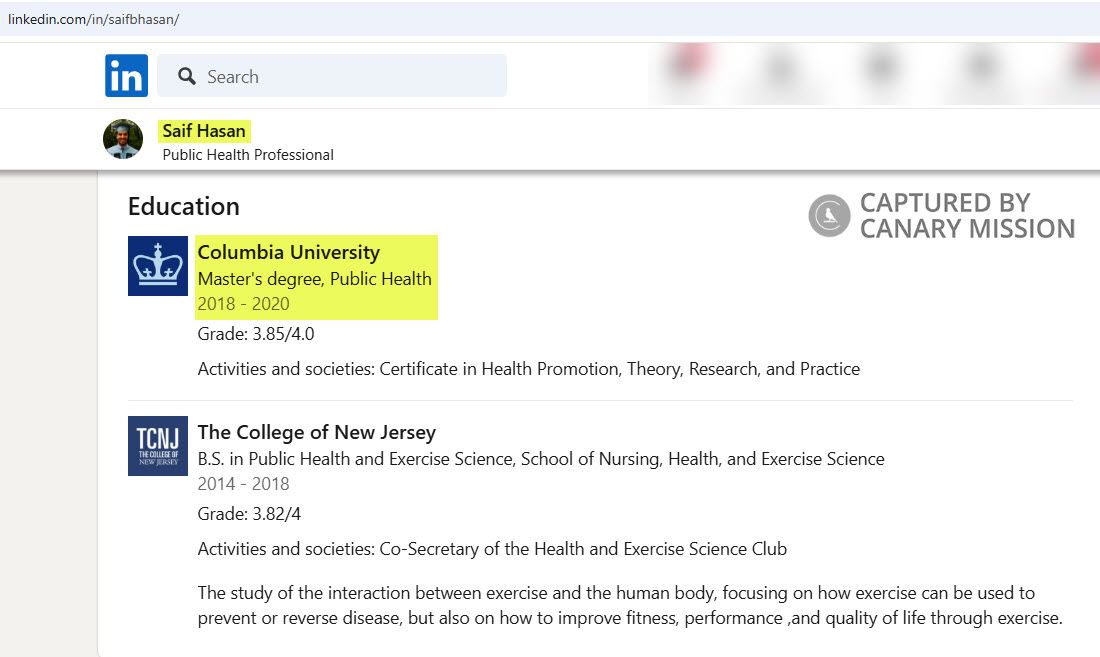
Task: Click the browser address bar URL
Action: coord(93,19)
